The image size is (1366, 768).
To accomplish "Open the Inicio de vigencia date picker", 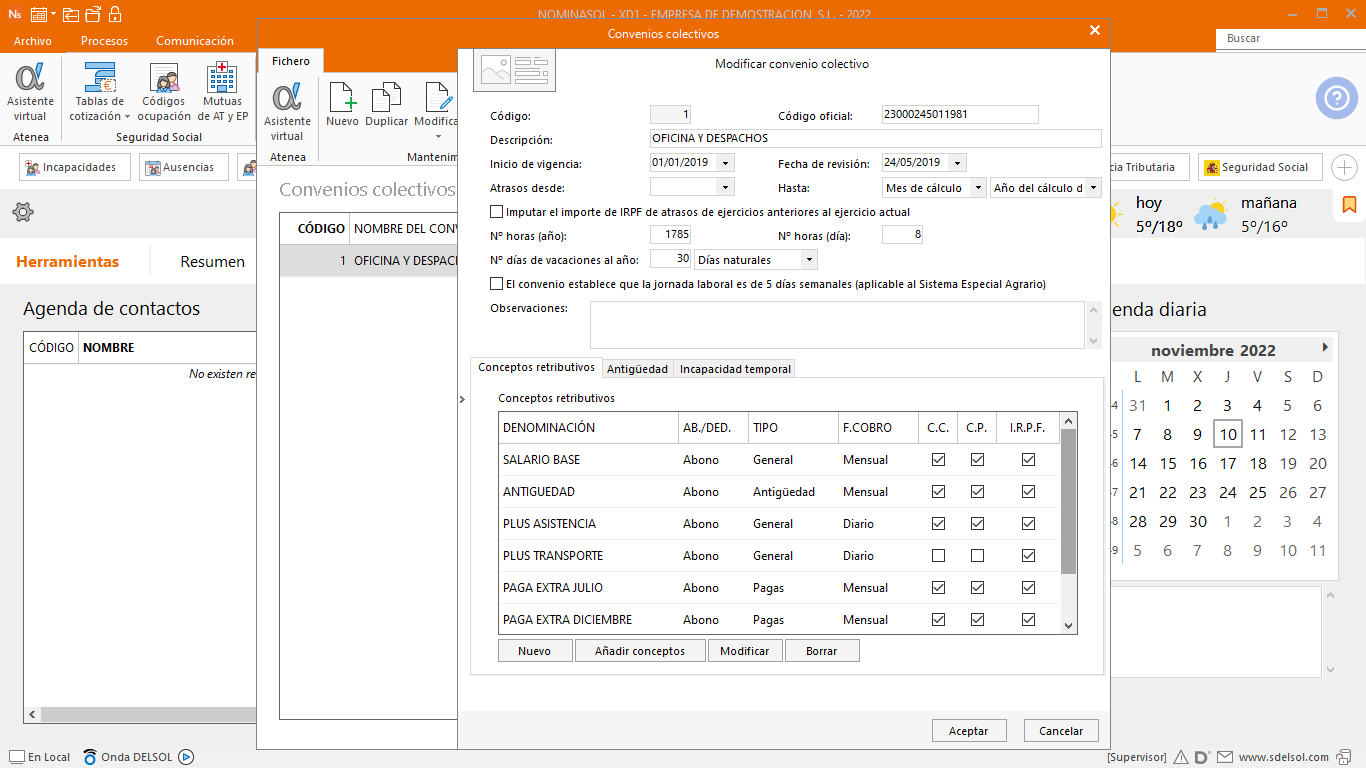I will point(725,163).
